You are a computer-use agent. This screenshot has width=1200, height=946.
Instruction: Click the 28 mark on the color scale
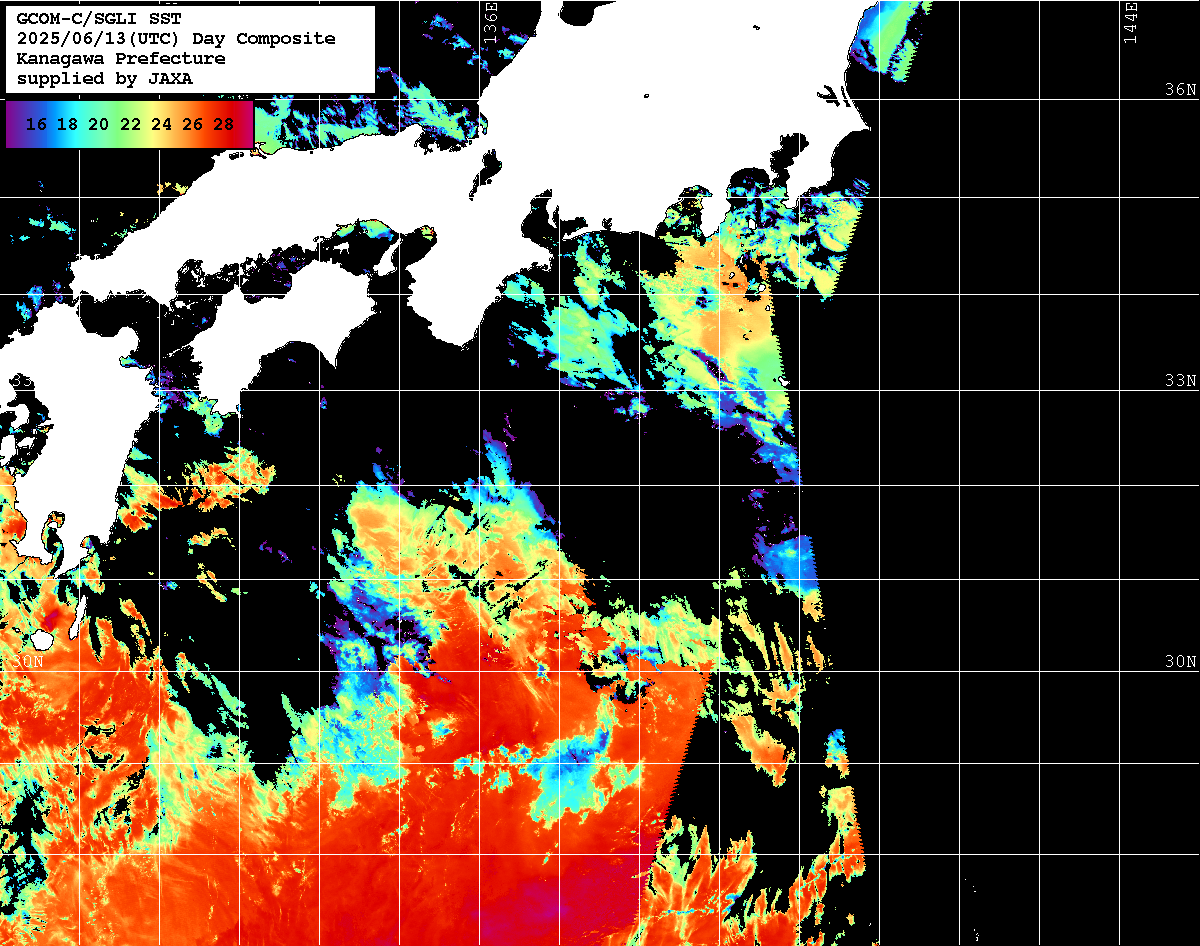point(224,125)
